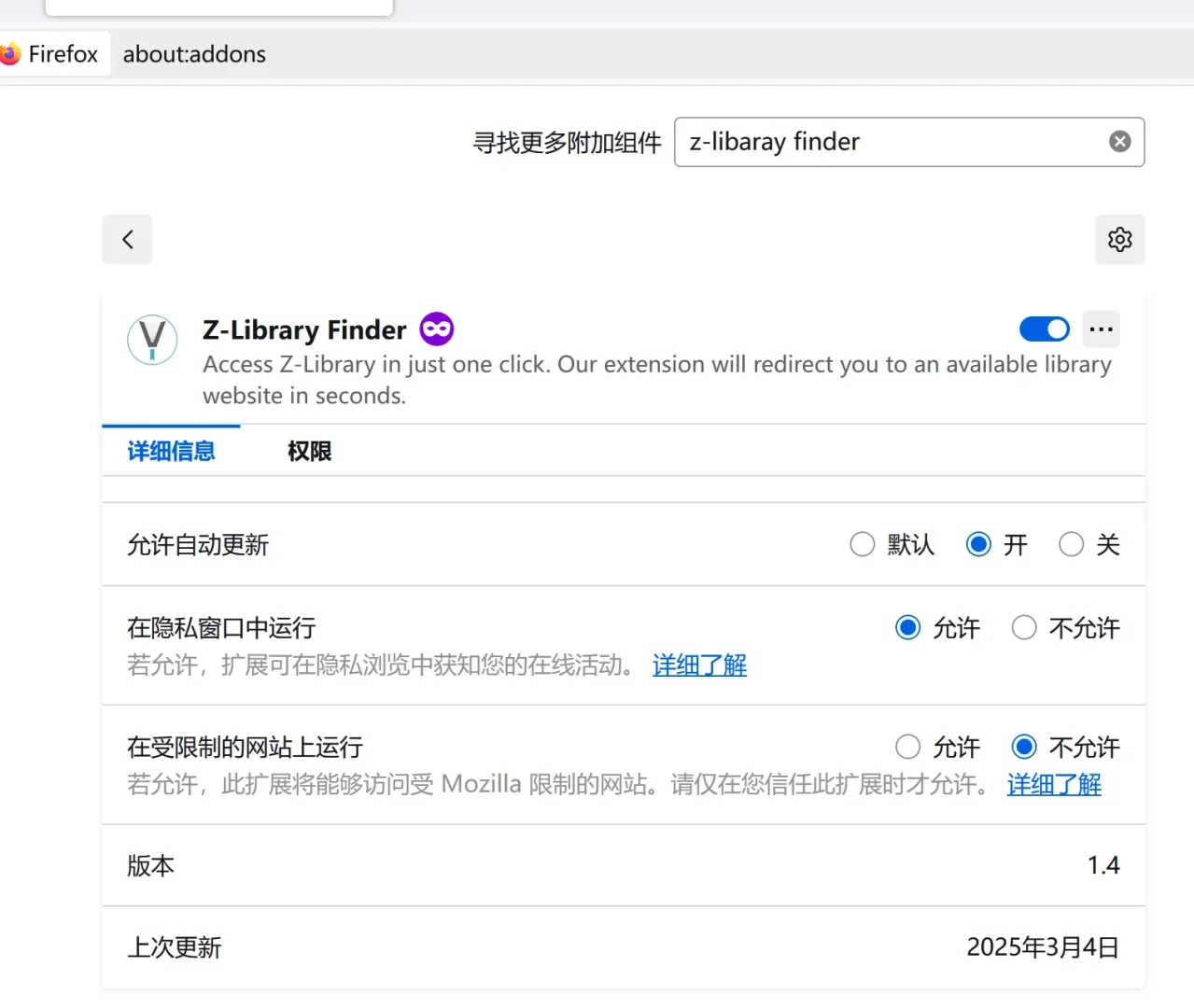Click the Z-Library Finder title
The image size is (1194, 1008).
coord(304,330)
